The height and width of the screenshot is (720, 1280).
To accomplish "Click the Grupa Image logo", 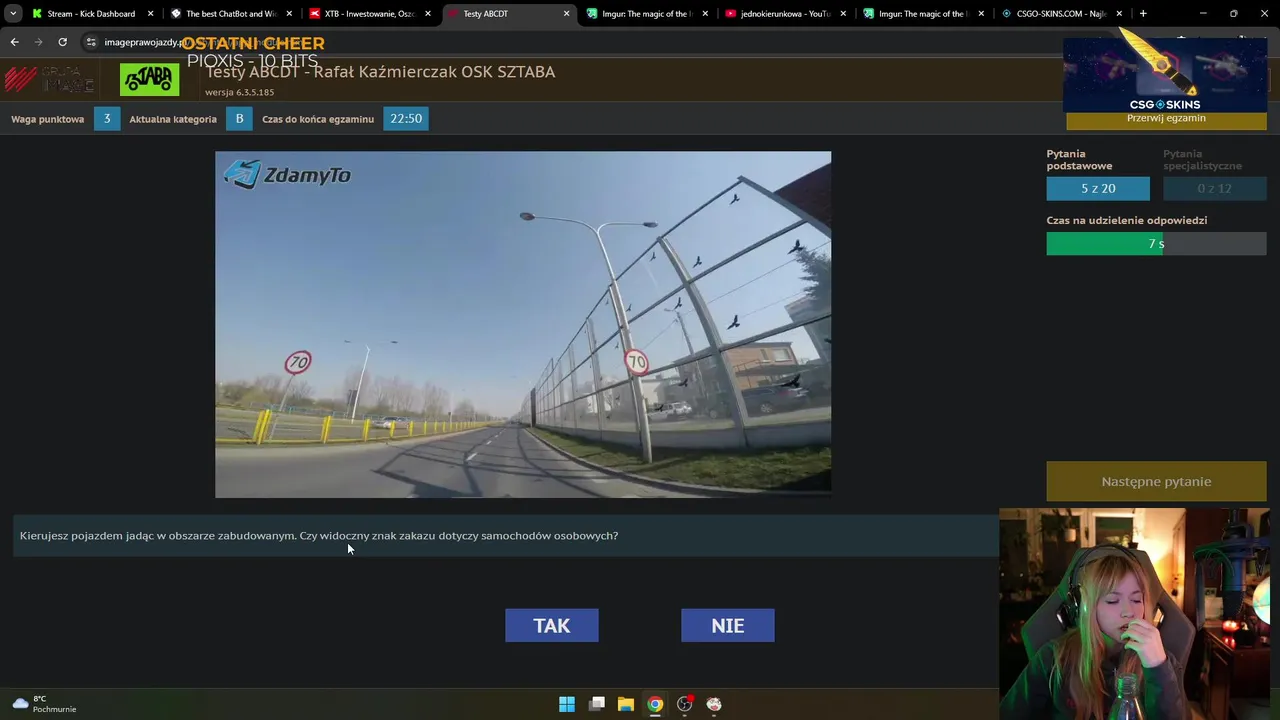I will click(x=50, y=80).
